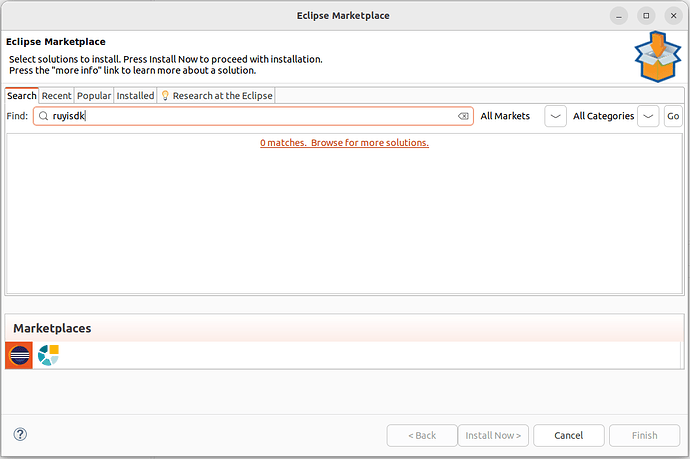Clear the search text with the erase icon

(463, 116)
